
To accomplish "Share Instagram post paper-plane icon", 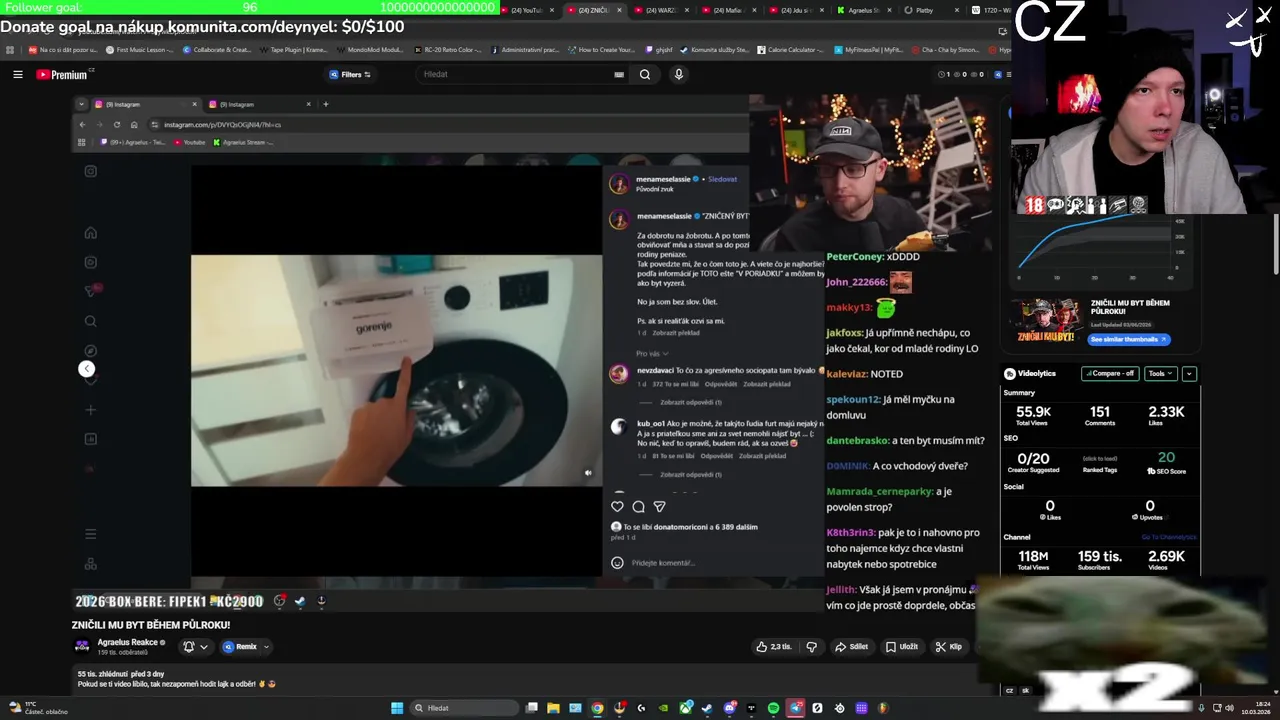I will coord(659,507).
